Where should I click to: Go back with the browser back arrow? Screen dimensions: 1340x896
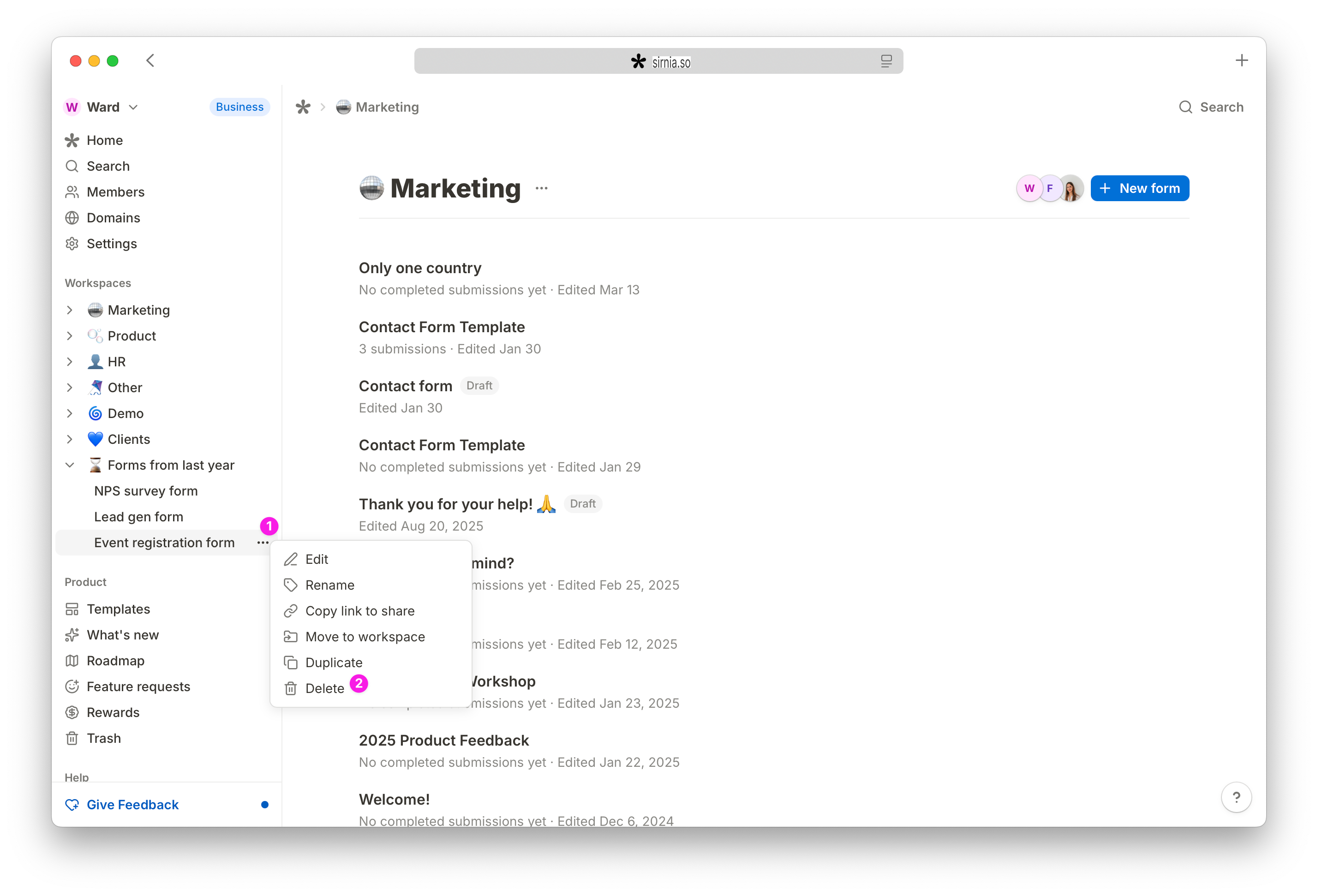150,60
